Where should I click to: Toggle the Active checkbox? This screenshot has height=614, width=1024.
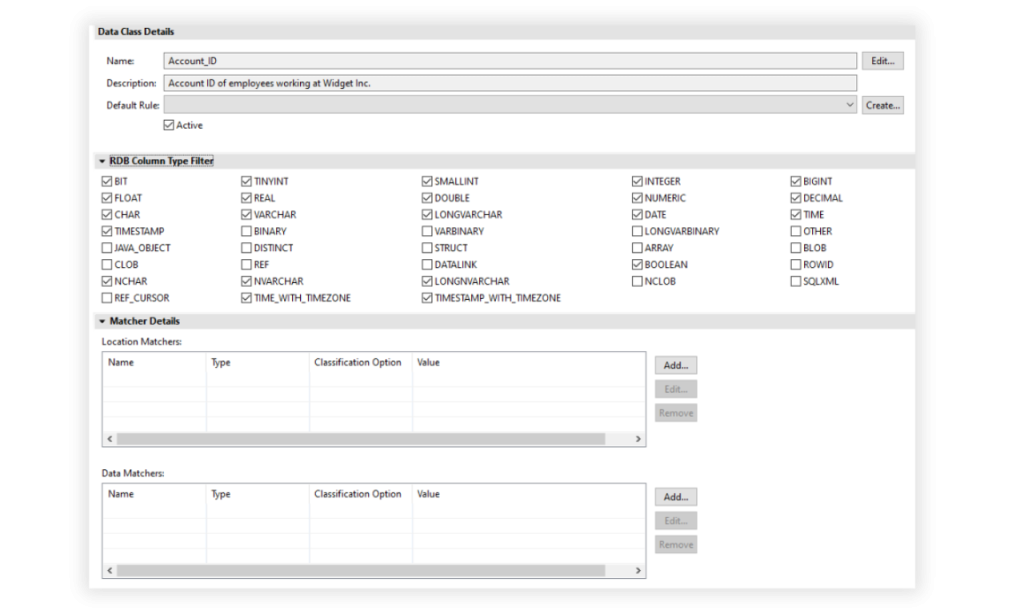coord(170,124)
